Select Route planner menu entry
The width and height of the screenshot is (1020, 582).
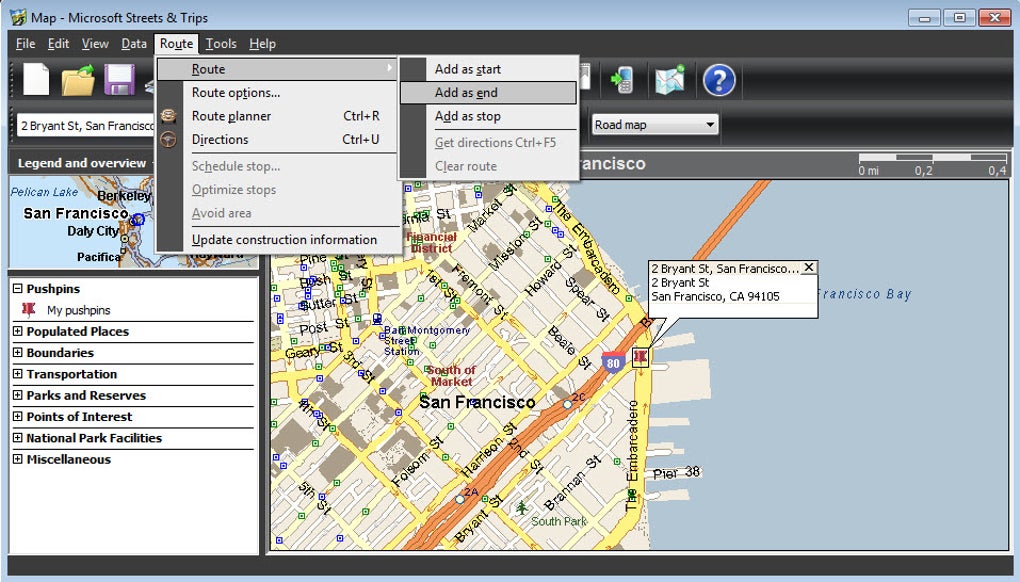[277, 116]
